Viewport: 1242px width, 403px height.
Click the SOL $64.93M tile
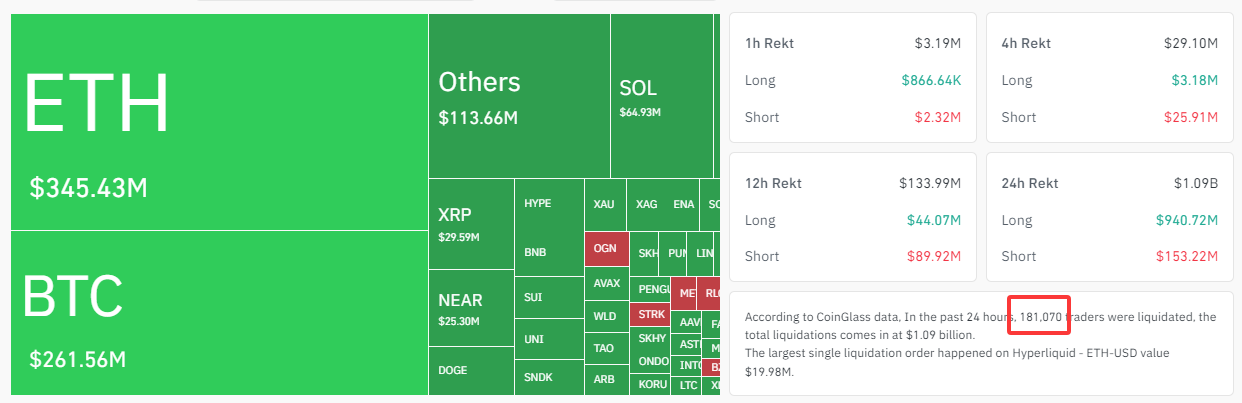663,95
